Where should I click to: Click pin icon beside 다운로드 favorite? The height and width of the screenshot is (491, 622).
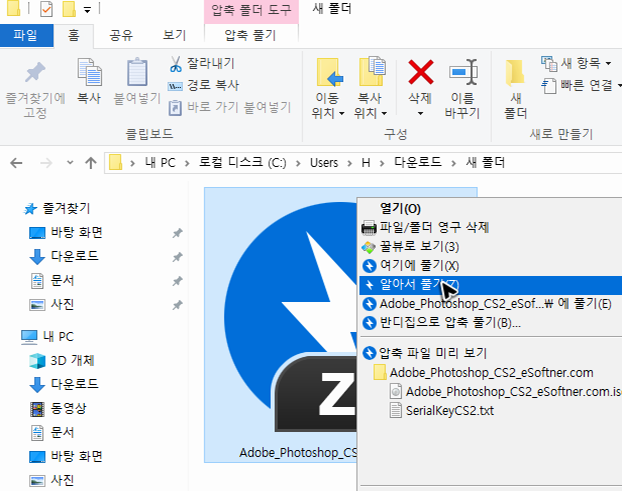point(177,257)
